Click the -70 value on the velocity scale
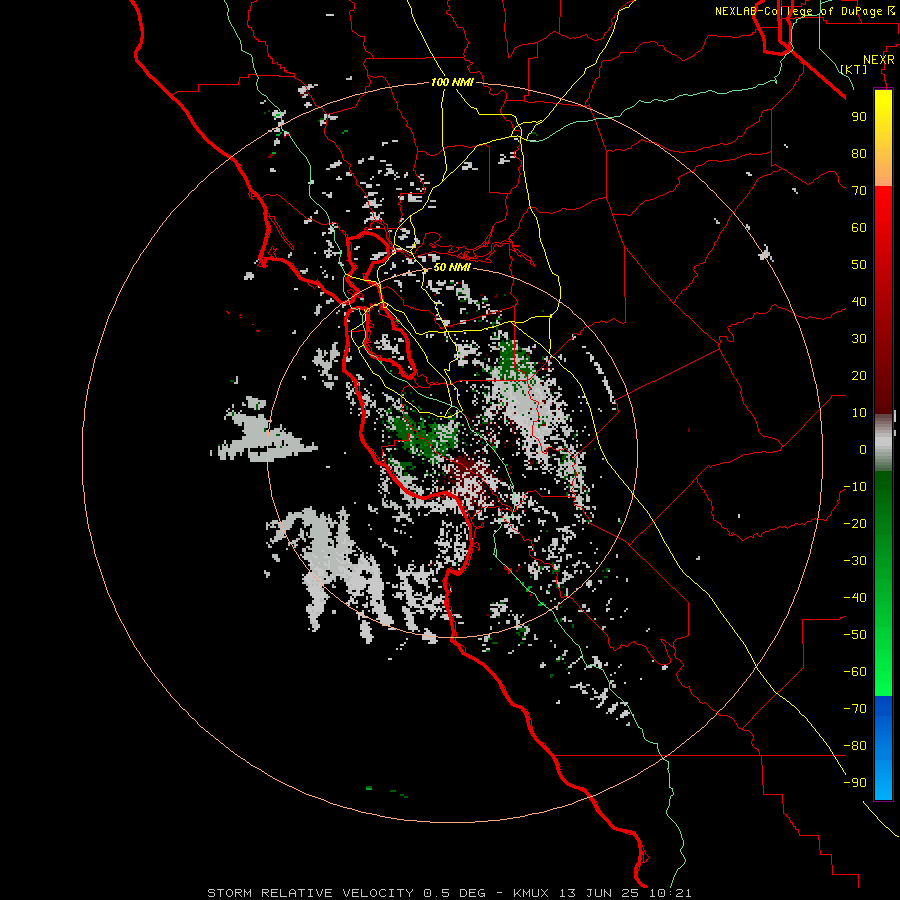The height and width of the screenshot is (900, 900). pos(855,708)
